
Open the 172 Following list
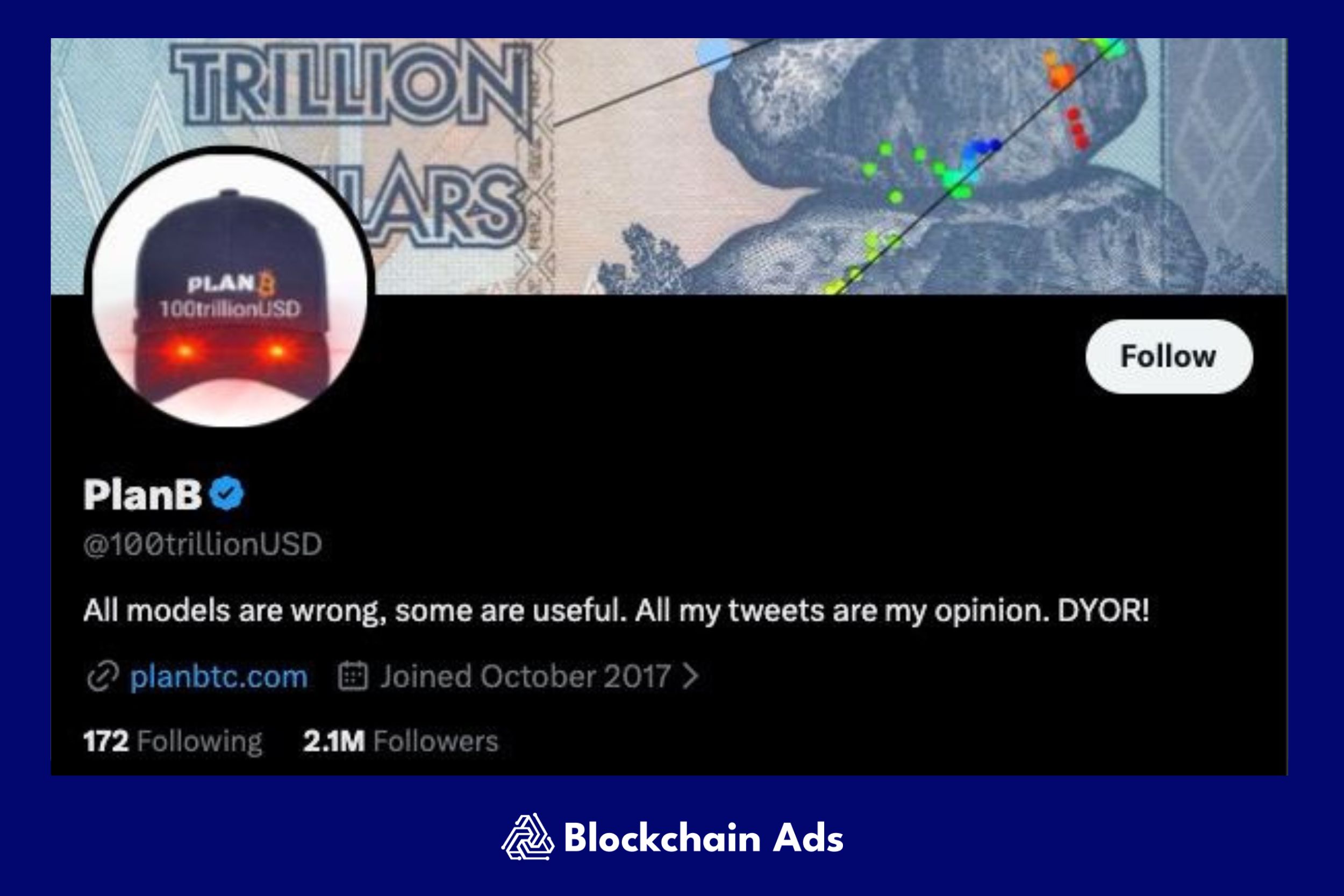[x=173, y=742]
